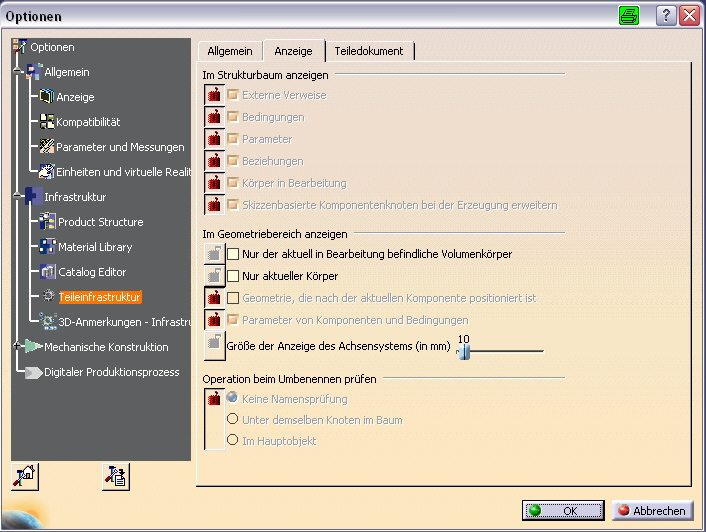Image resolution: width=706 pixels, height=532 pixels.
Task: Toggle Körper in Bearbeitung checkbox
Action: tap(233, 183)
